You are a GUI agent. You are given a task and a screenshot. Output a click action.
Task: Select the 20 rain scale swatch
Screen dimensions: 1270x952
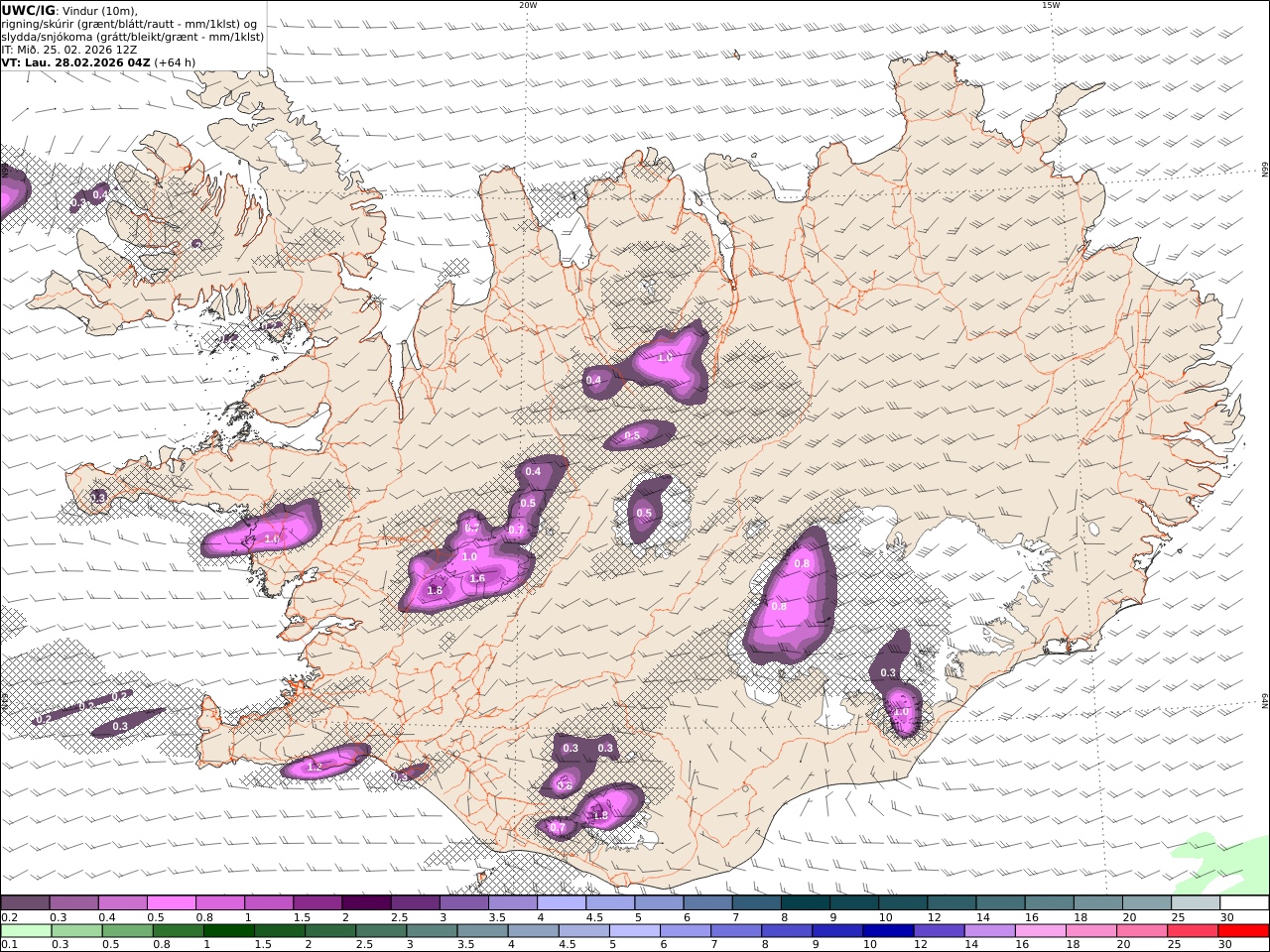tap(1140, 931)
